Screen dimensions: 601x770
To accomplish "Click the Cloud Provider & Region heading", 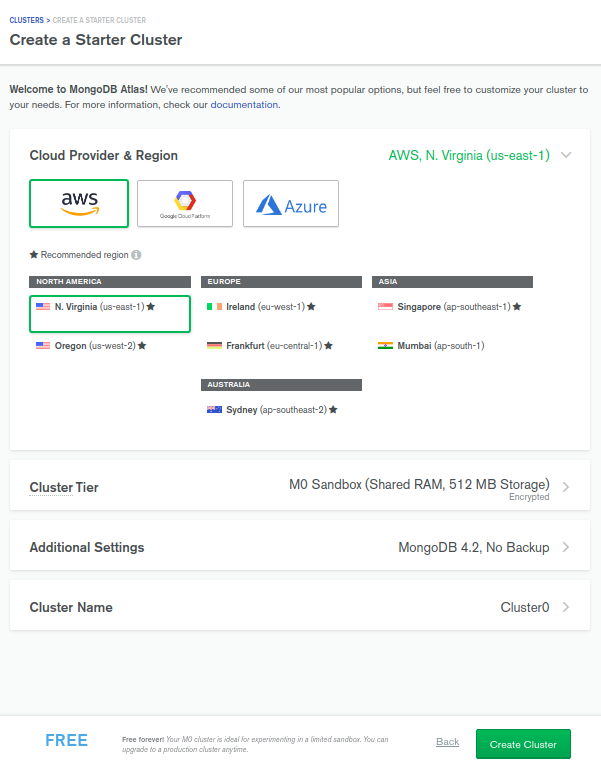I will [104, 155].
